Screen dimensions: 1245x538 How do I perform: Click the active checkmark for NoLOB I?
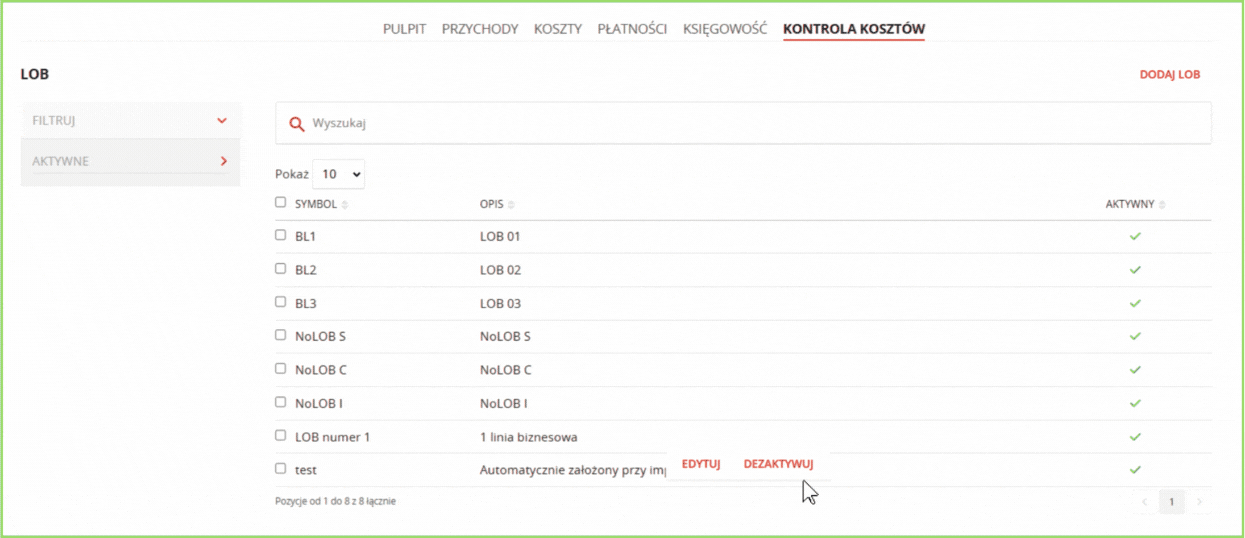point(1135,403)
